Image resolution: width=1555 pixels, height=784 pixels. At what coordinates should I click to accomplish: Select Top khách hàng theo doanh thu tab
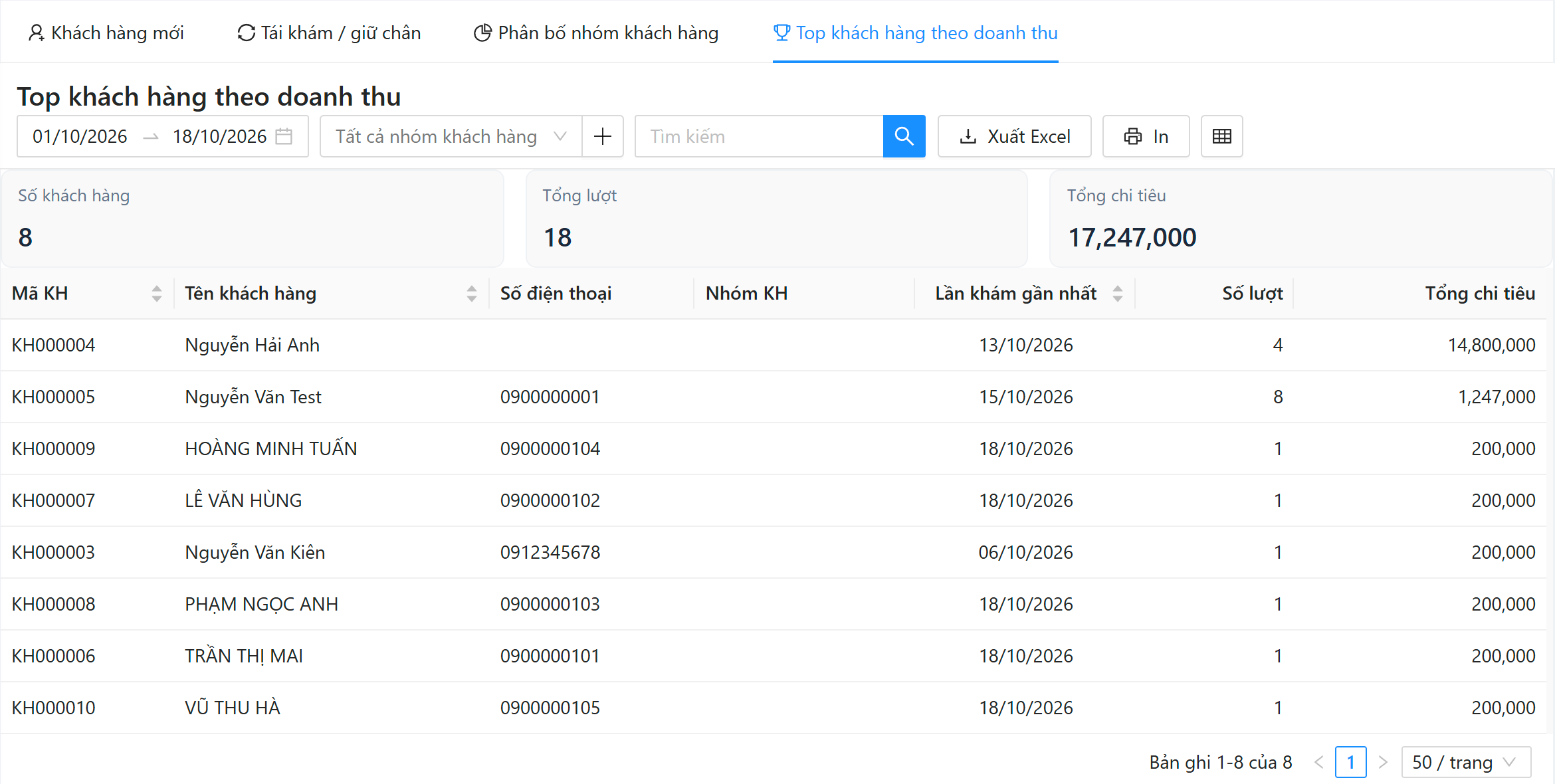tap(915, 33)
